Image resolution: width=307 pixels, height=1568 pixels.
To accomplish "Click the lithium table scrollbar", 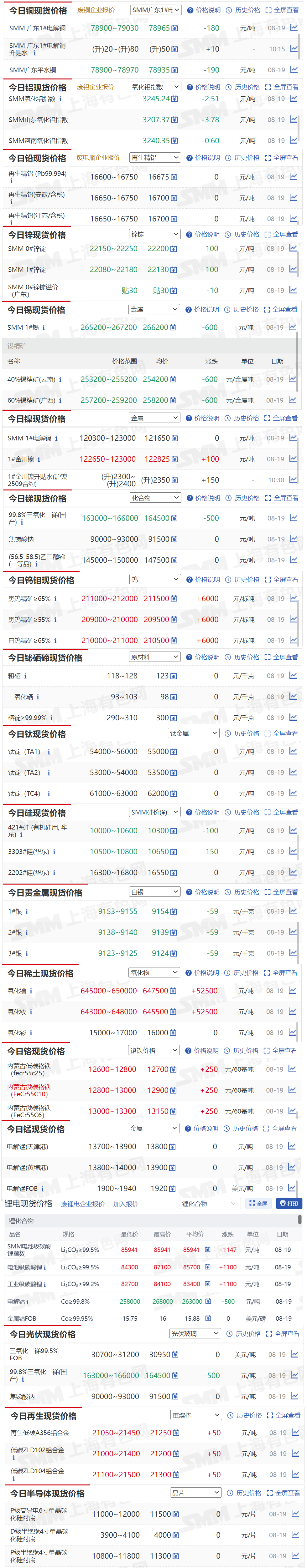I will (300, 1219).
